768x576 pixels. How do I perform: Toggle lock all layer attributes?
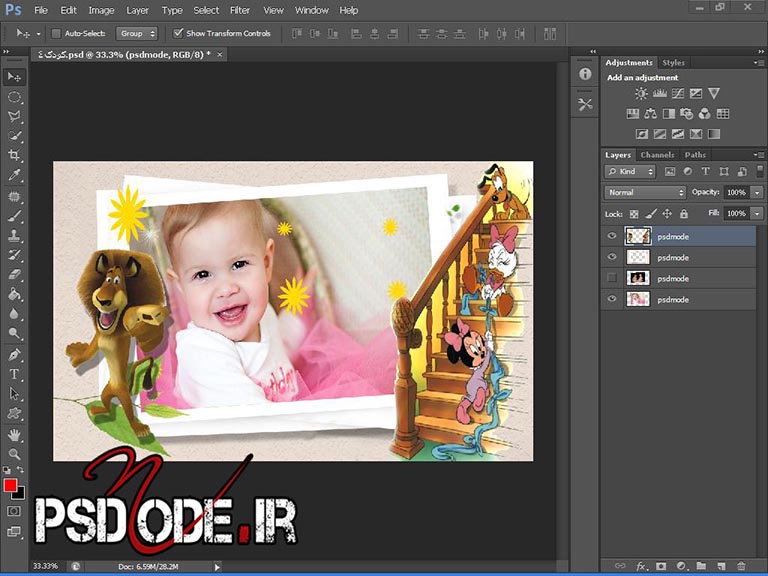[x=684, y=214]
